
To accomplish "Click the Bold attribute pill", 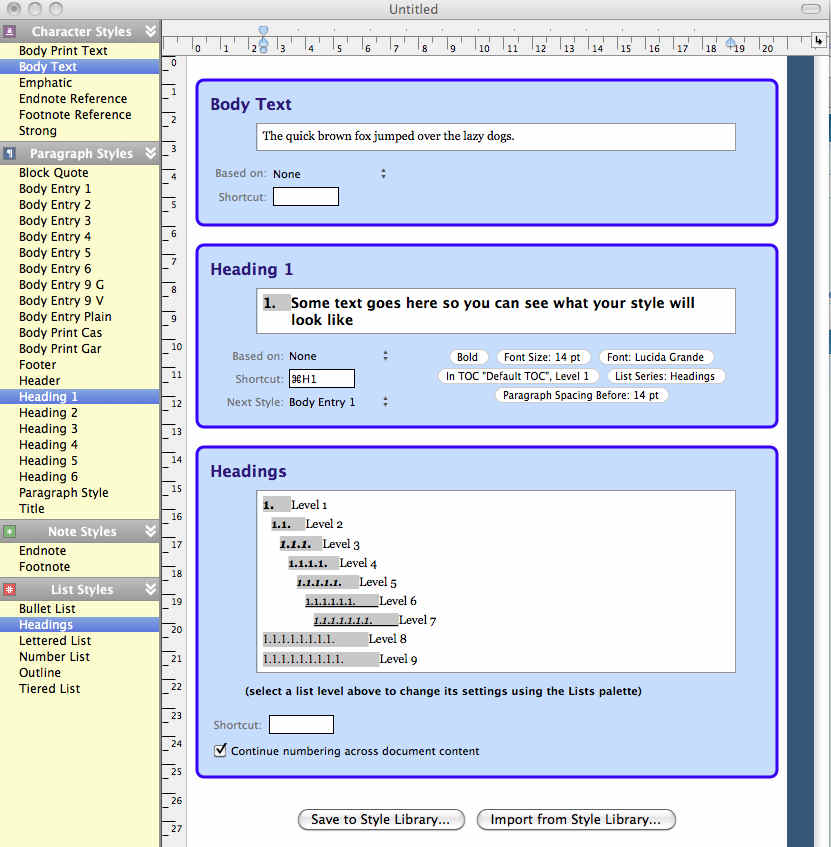I will click(x=467, y=357).
